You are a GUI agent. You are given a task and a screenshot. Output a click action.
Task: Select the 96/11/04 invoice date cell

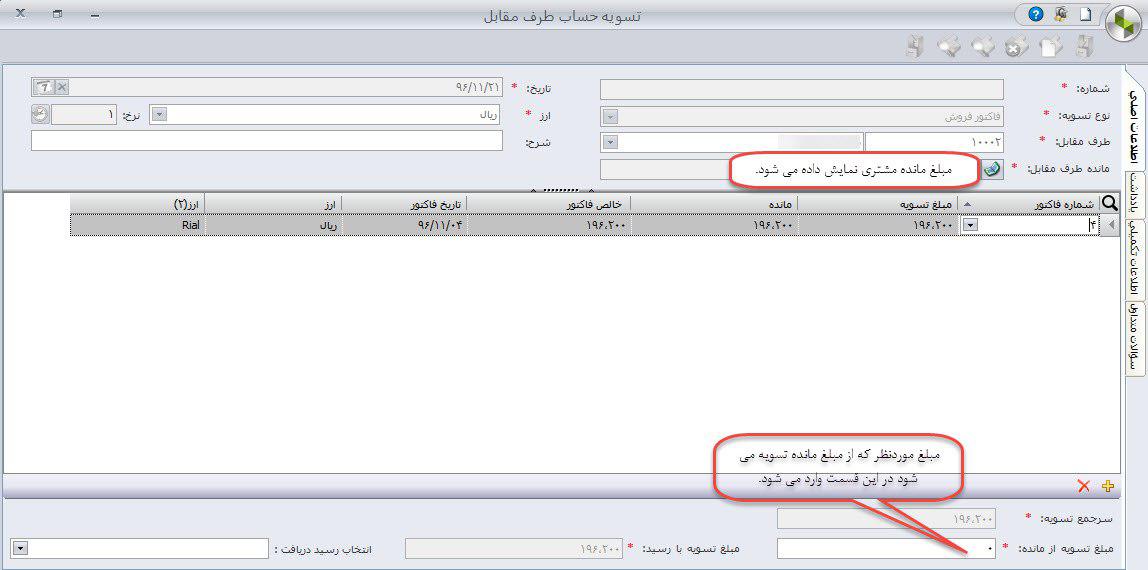(x=404, y=225)
